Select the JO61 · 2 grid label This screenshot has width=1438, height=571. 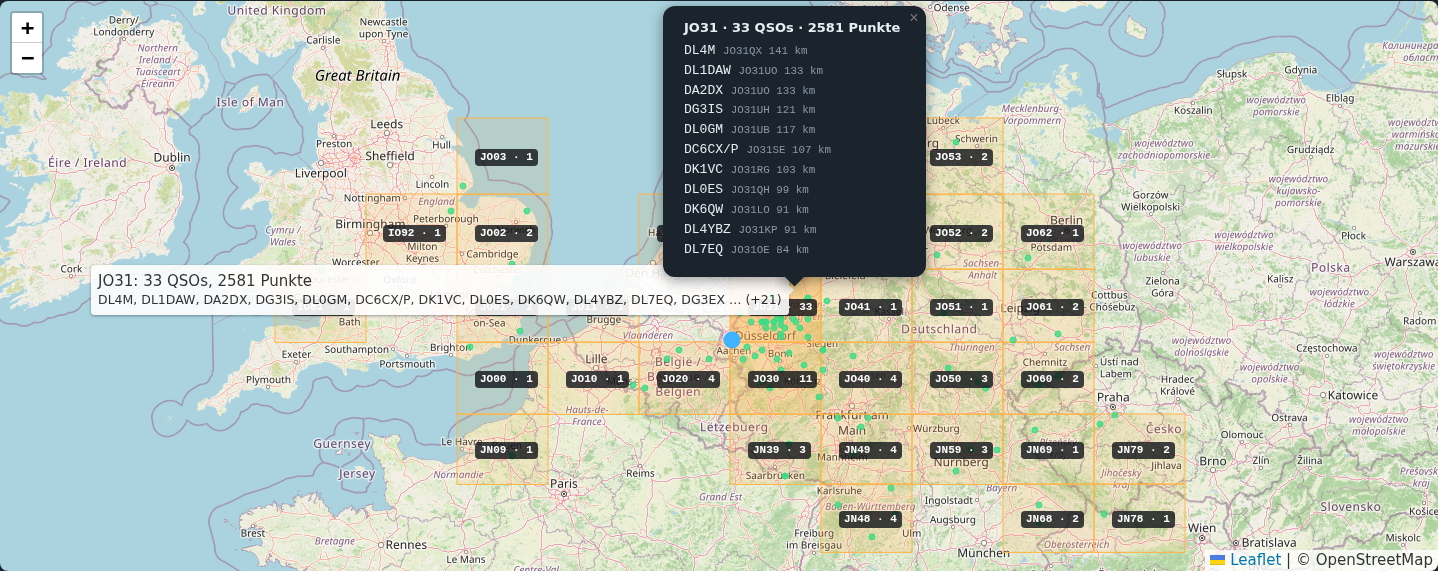pos(1053,307)
